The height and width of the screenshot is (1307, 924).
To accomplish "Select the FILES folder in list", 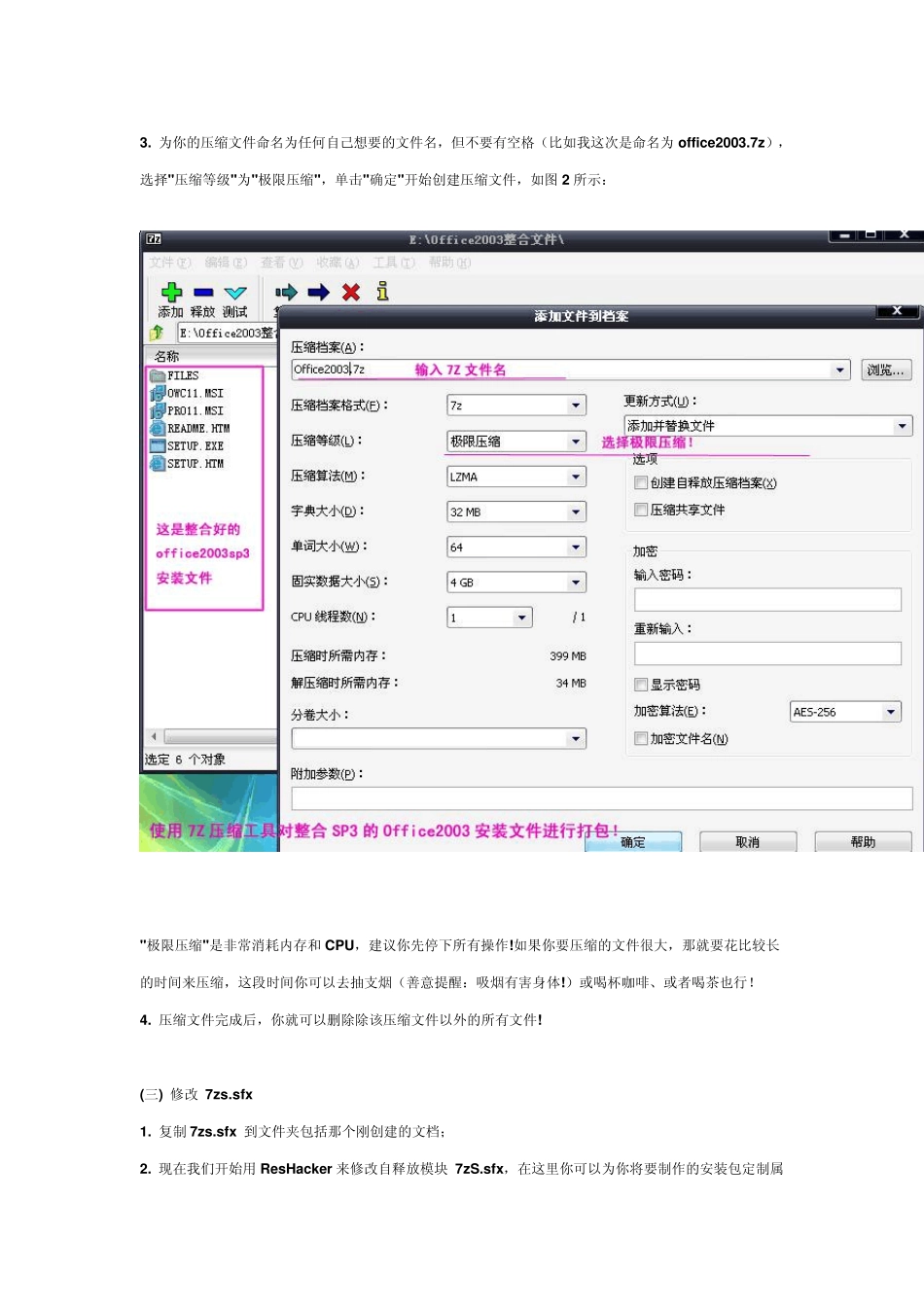I will click(x=182, y=375).
